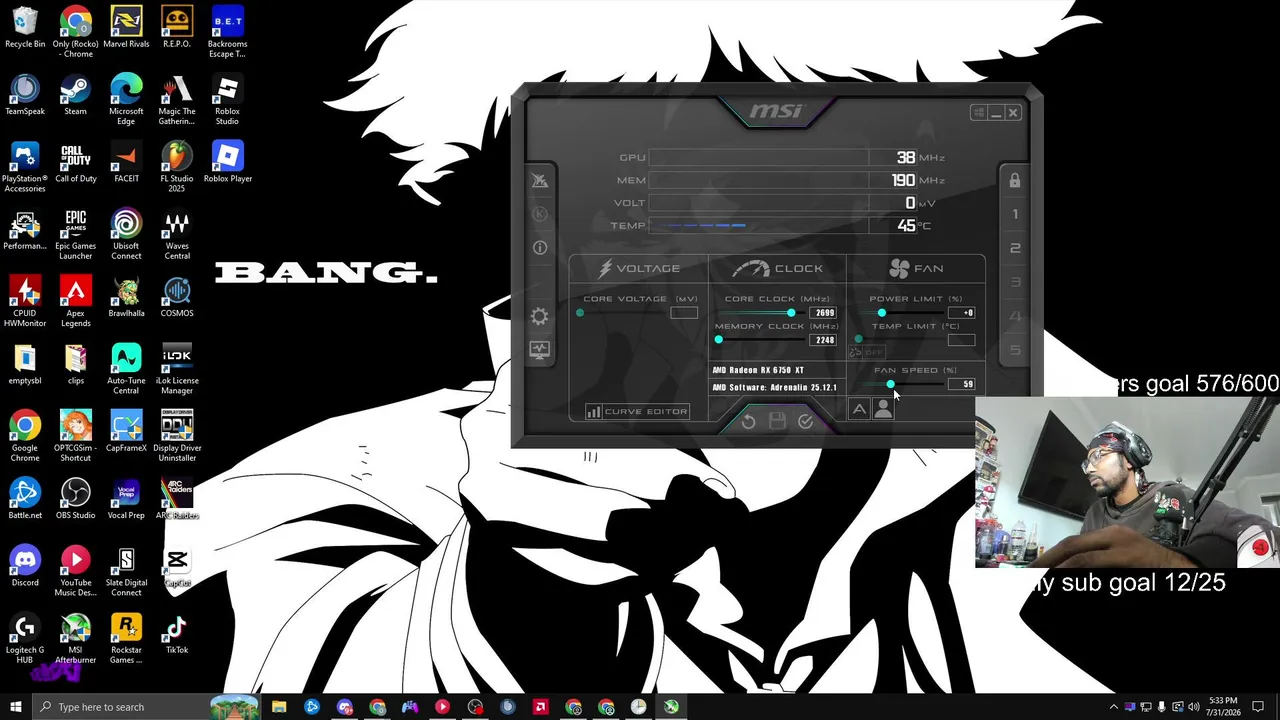This screenshot has width=1280, height=720.
Task: Select the Display Driver Uninstaller desktop icon
Action: 177,436
